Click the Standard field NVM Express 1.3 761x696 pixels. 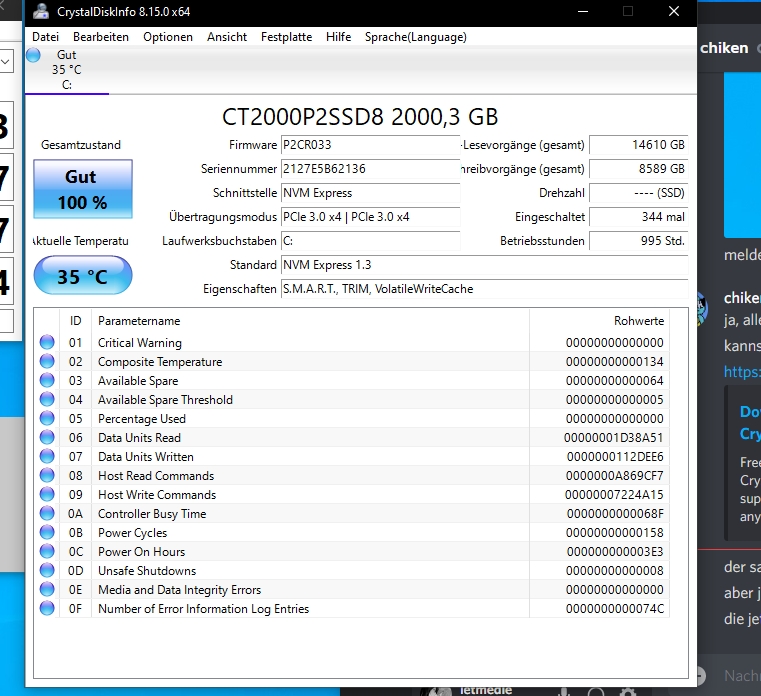[484, 265]
